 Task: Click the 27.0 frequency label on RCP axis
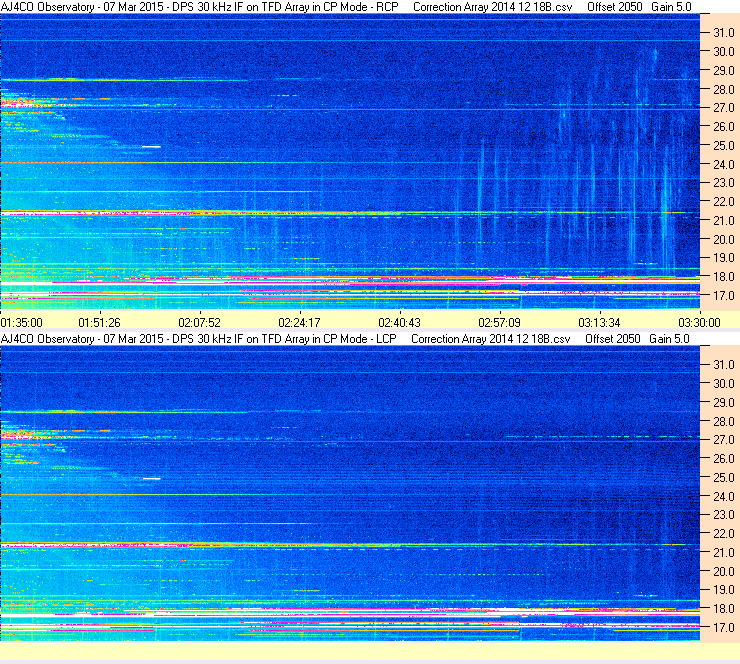pyautogui.click(x=724, y=108)
